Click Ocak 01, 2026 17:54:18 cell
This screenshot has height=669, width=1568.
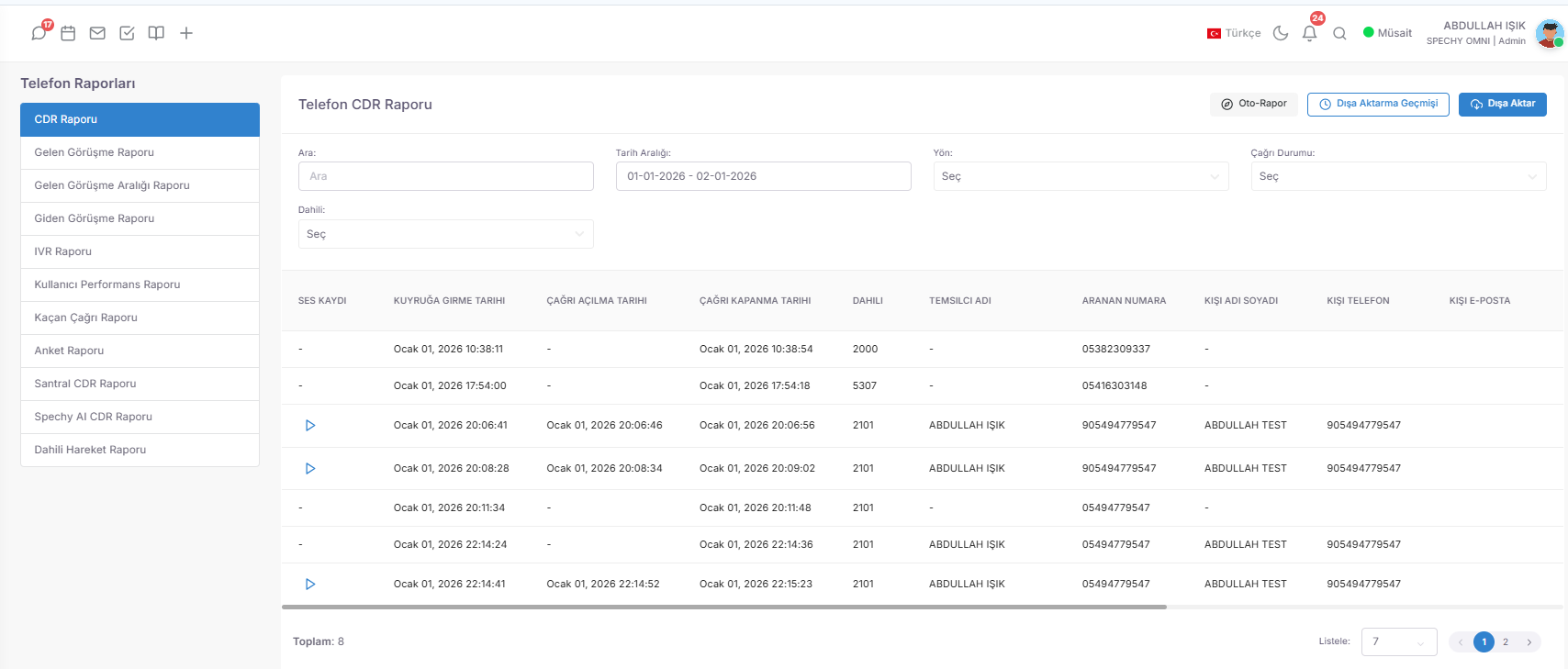[x=755, y=385]
